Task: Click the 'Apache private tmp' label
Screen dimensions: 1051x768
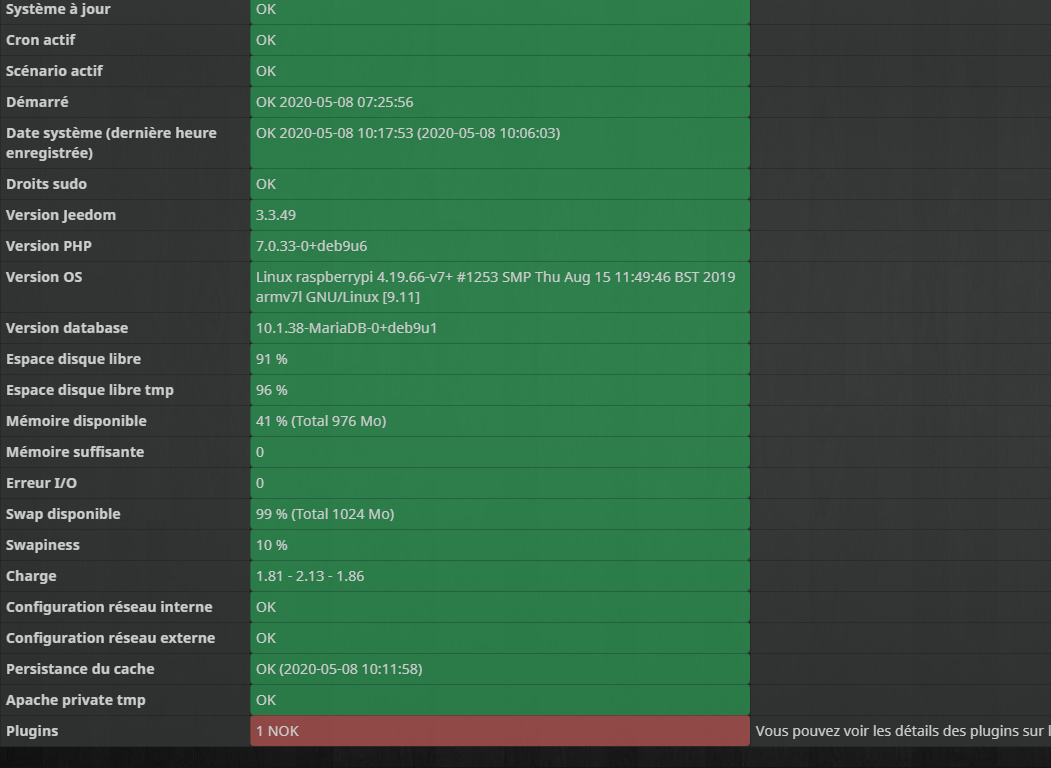Action: 76,700
